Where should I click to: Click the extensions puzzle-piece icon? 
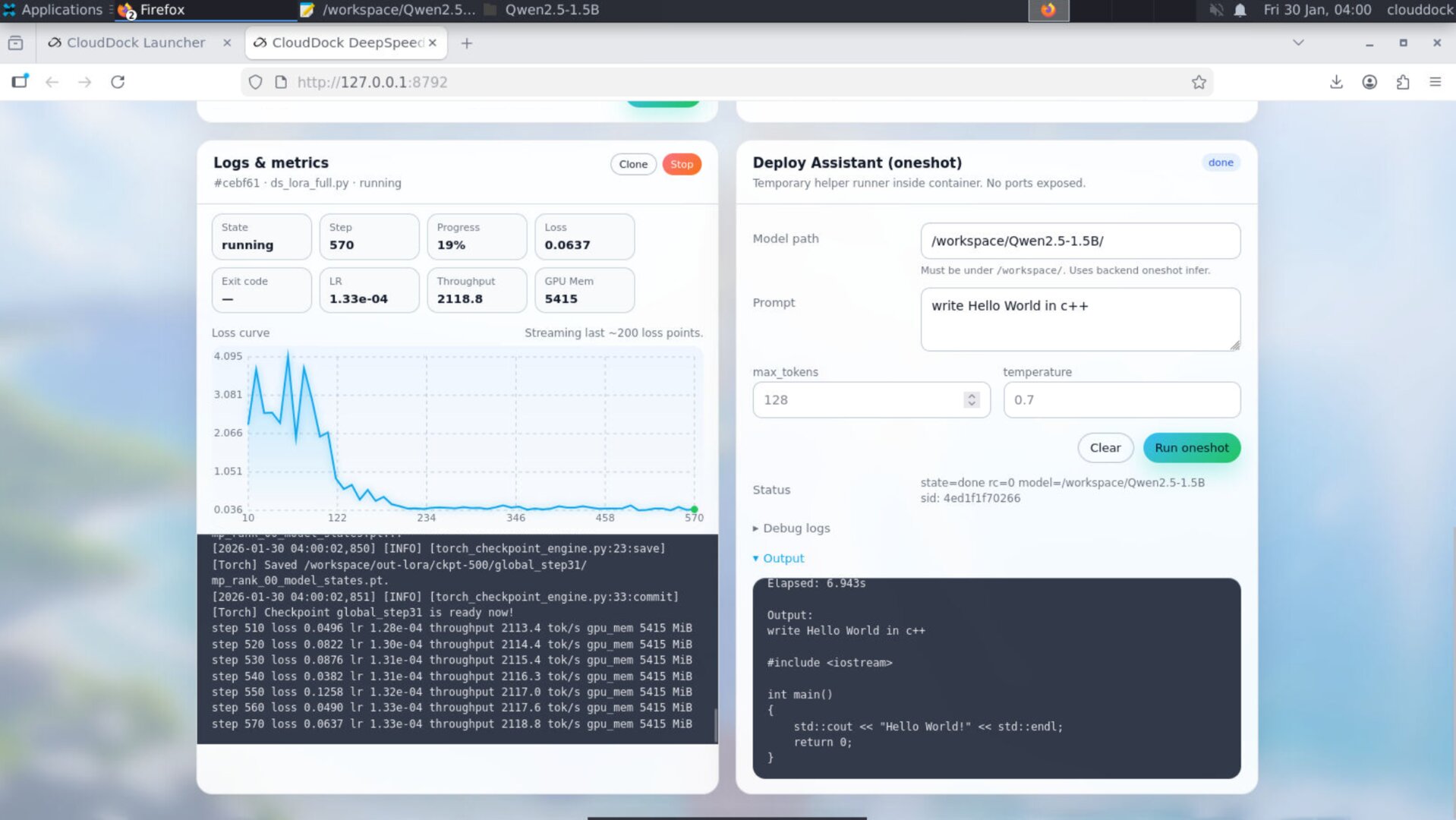coord(1404,82)
